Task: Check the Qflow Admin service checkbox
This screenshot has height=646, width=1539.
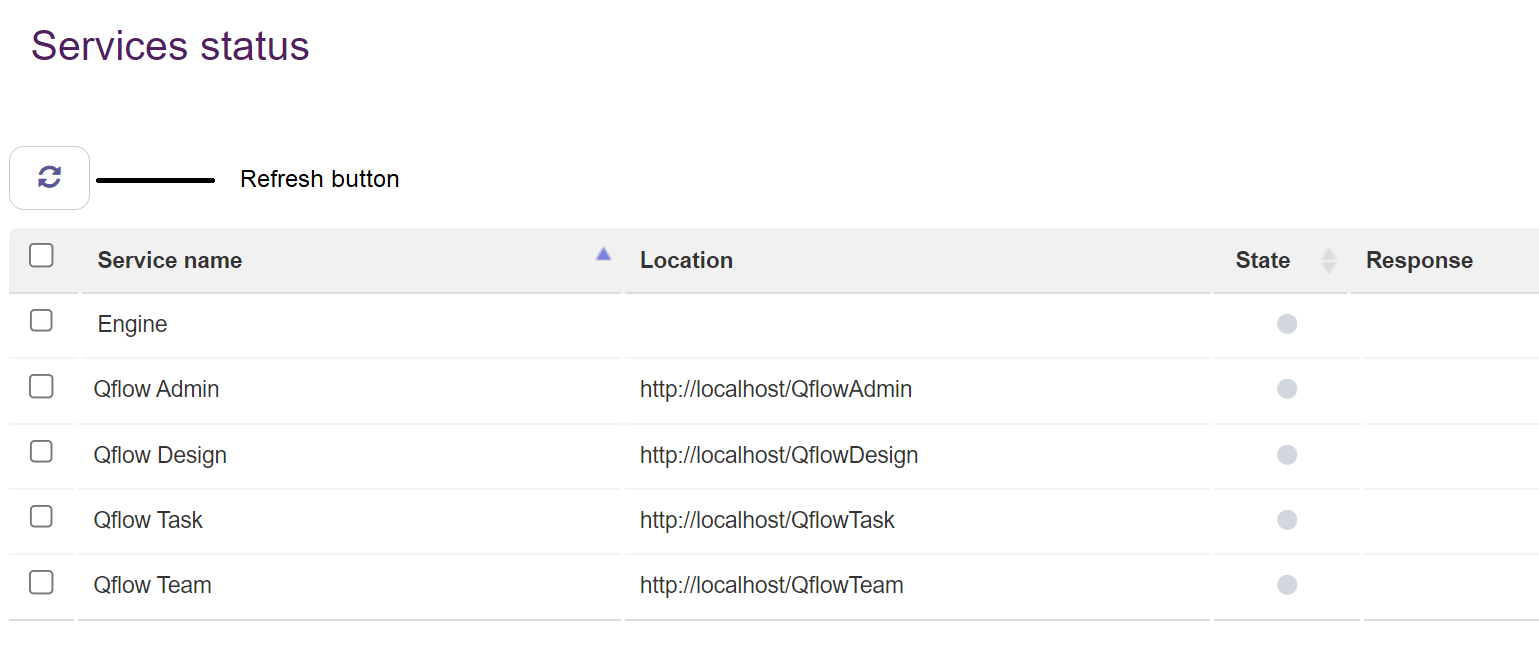Action: 41,386
